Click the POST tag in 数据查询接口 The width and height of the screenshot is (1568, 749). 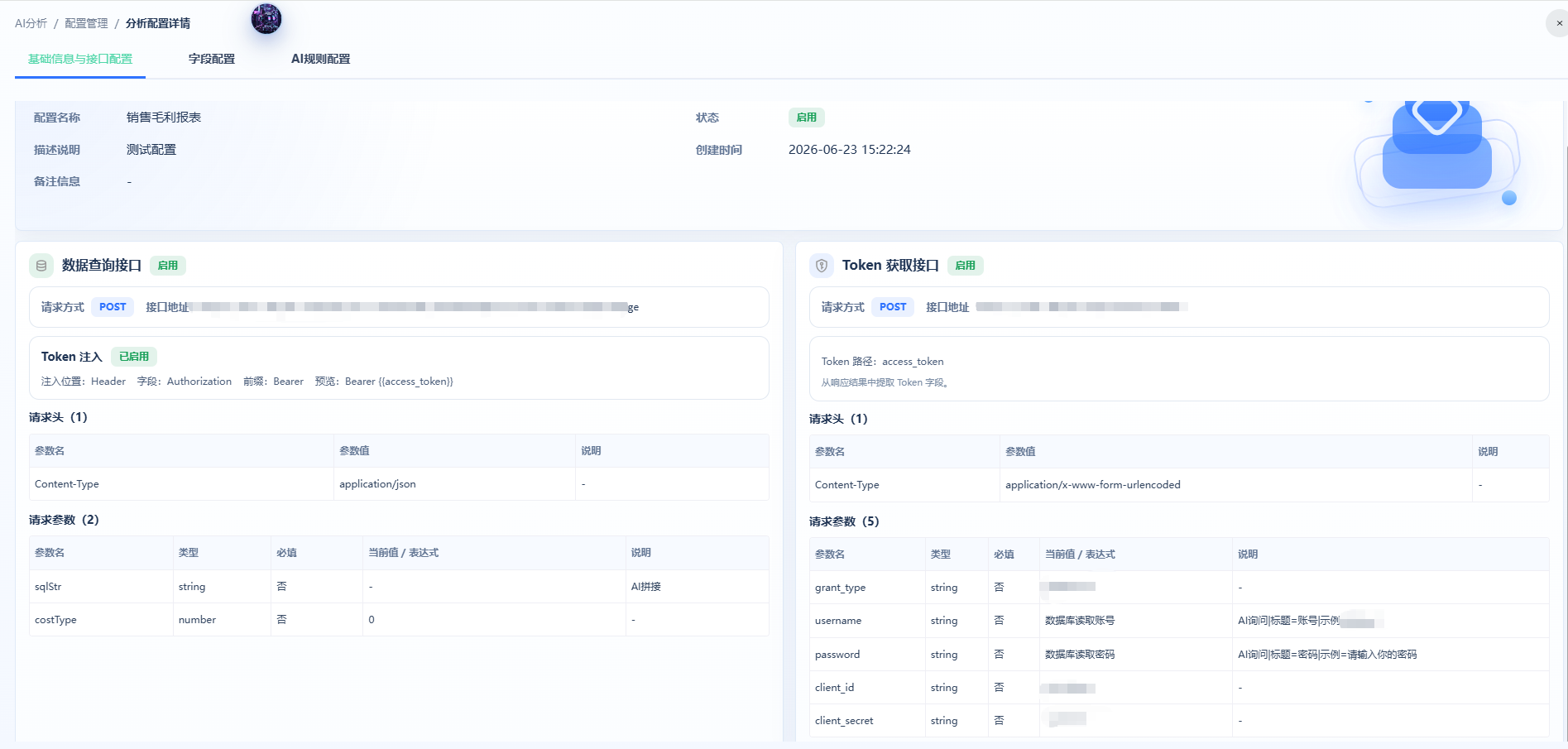point(113,307)
